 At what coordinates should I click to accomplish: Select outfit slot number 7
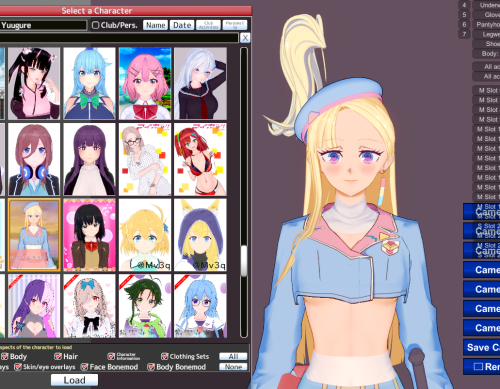click(x=464, y=34)
